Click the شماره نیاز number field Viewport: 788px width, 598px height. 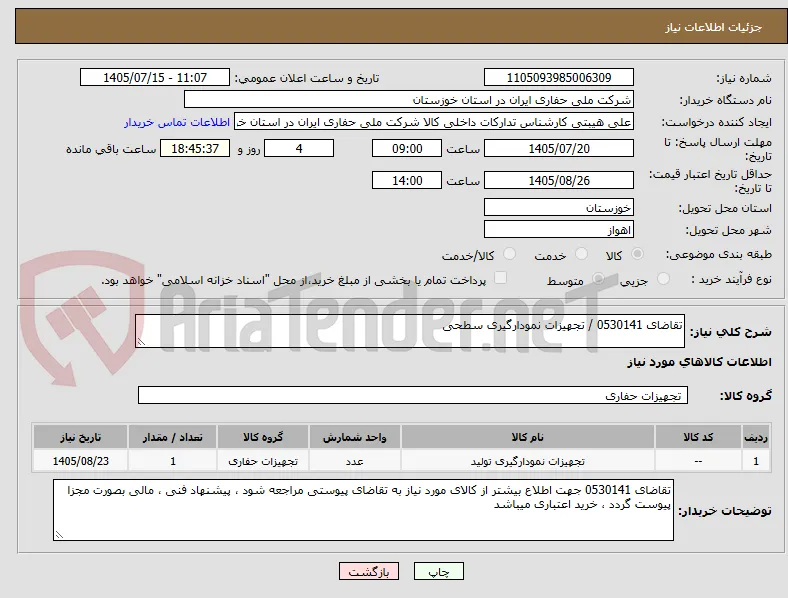tap(558, 77)
